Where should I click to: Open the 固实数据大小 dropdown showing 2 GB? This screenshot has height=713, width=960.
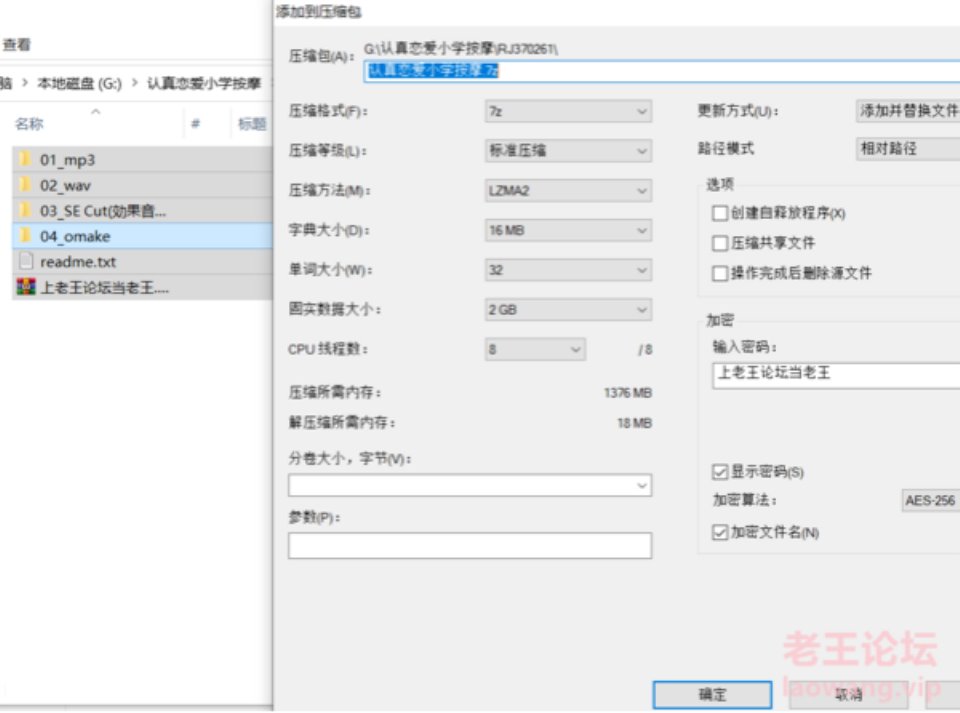[568, 310]
